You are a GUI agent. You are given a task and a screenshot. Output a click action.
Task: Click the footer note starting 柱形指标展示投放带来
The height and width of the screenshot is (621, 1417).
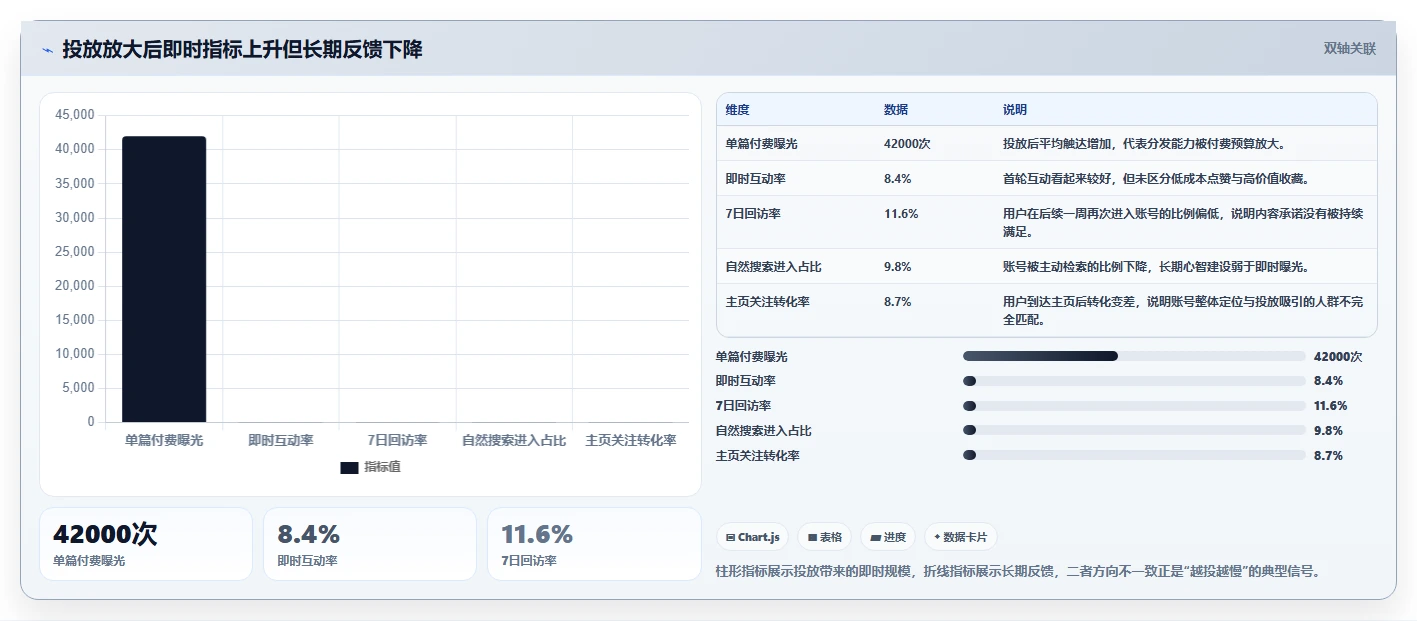1019,571
